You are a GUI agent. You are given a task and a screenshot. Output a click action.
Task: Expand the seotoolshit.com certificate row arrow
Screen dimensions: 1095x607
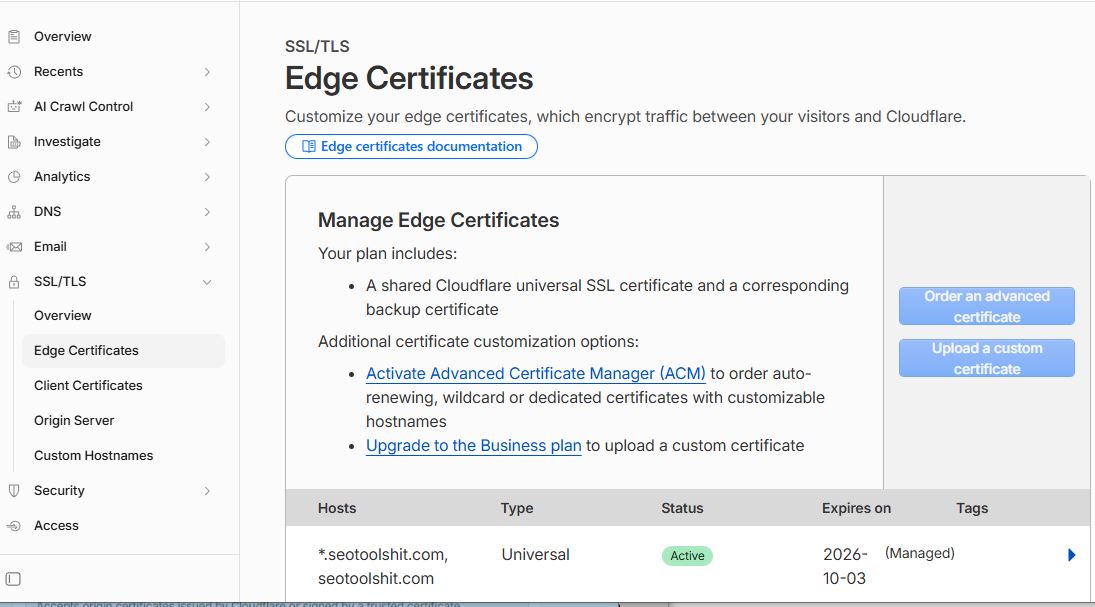(1071, 555)
